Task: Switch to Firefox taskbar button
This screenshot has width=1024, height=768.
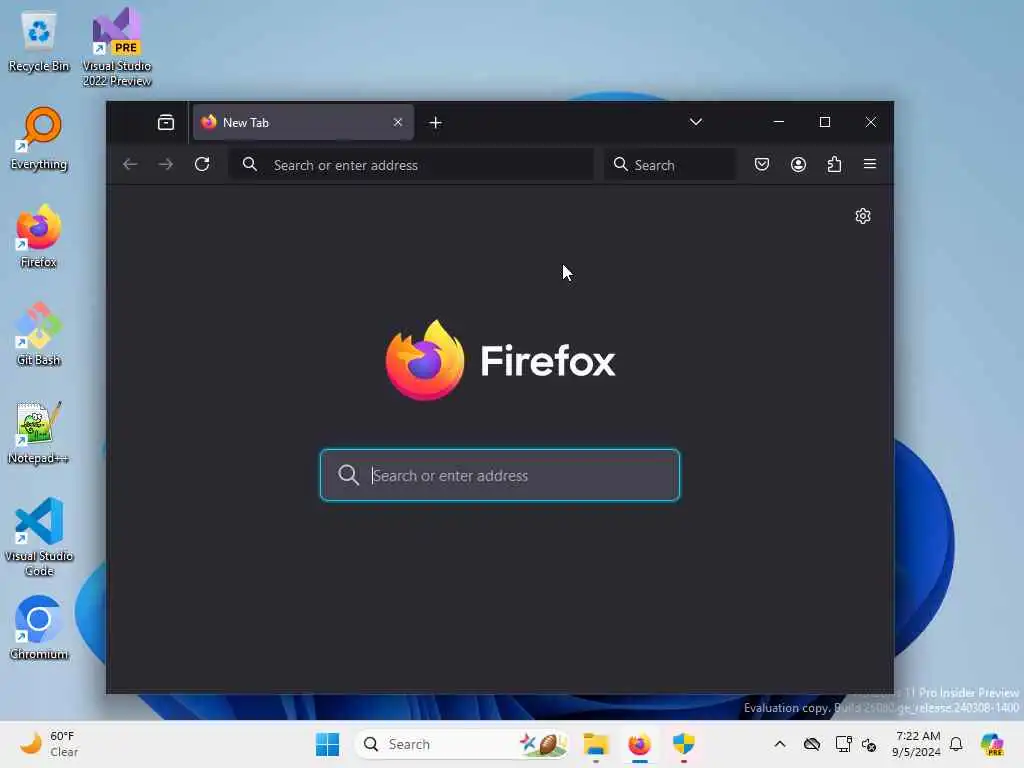Action: click(639, 744)
